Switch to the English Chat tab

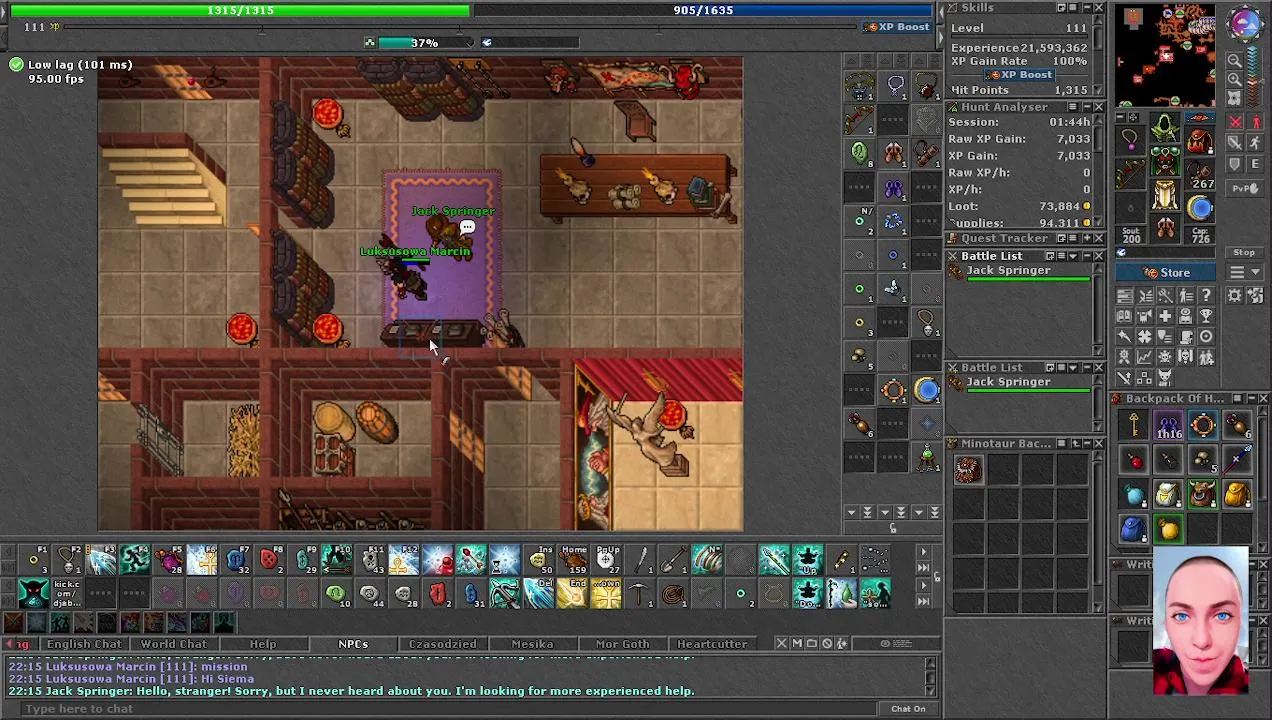coord(84,644)
